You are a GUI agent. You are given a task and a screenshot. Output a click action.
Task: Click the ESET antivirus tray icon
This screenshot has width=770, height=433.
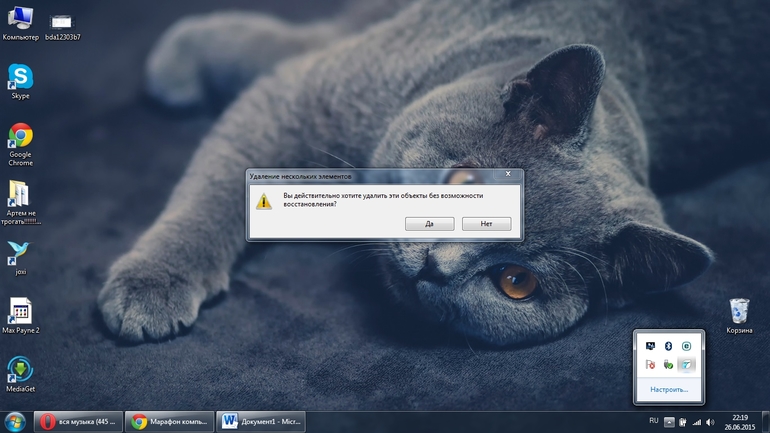686,345
